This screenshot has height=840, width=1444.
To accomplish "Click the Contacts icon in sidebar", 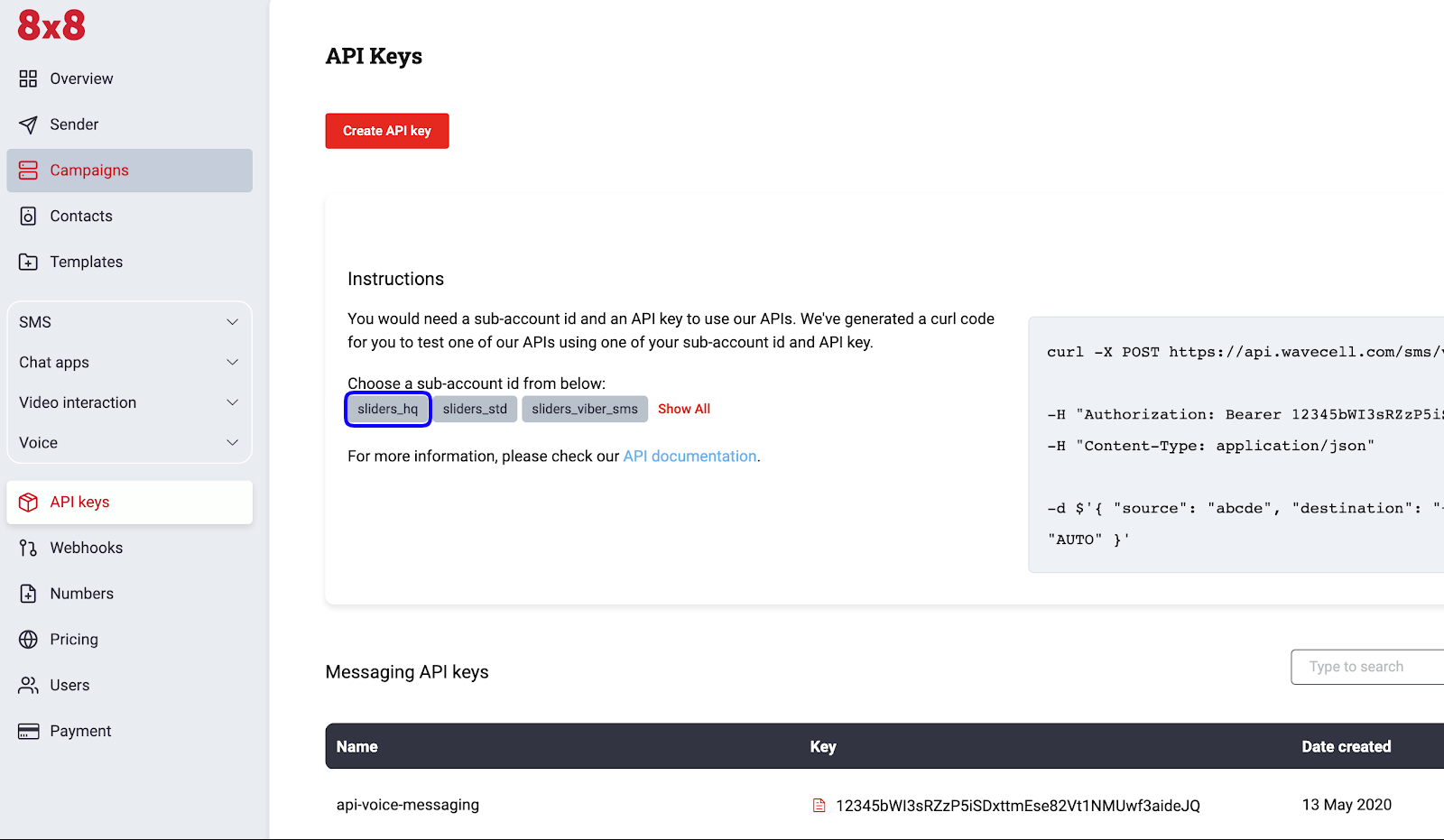I will click(28, 217).
